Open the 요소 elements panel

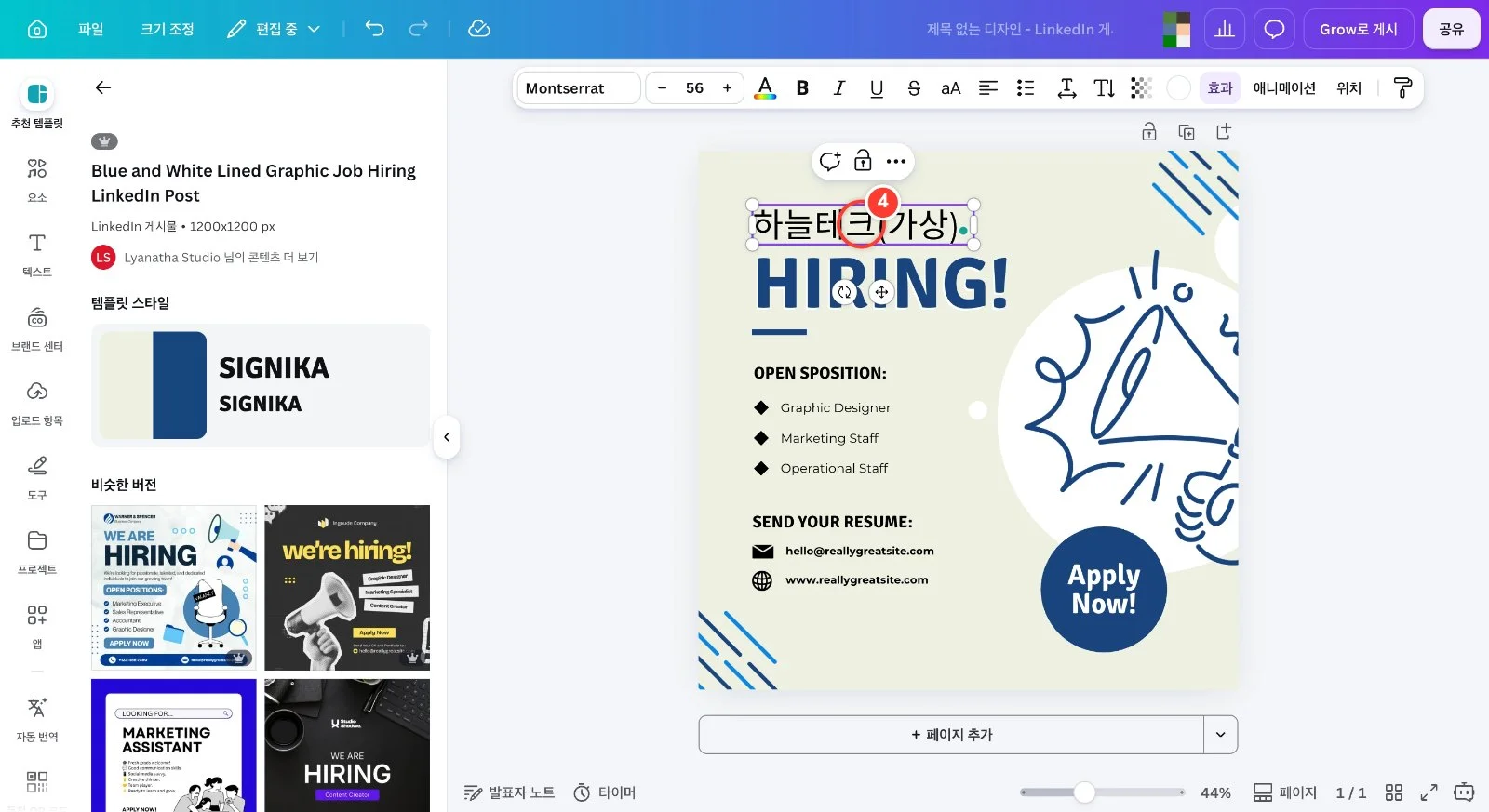37,180
